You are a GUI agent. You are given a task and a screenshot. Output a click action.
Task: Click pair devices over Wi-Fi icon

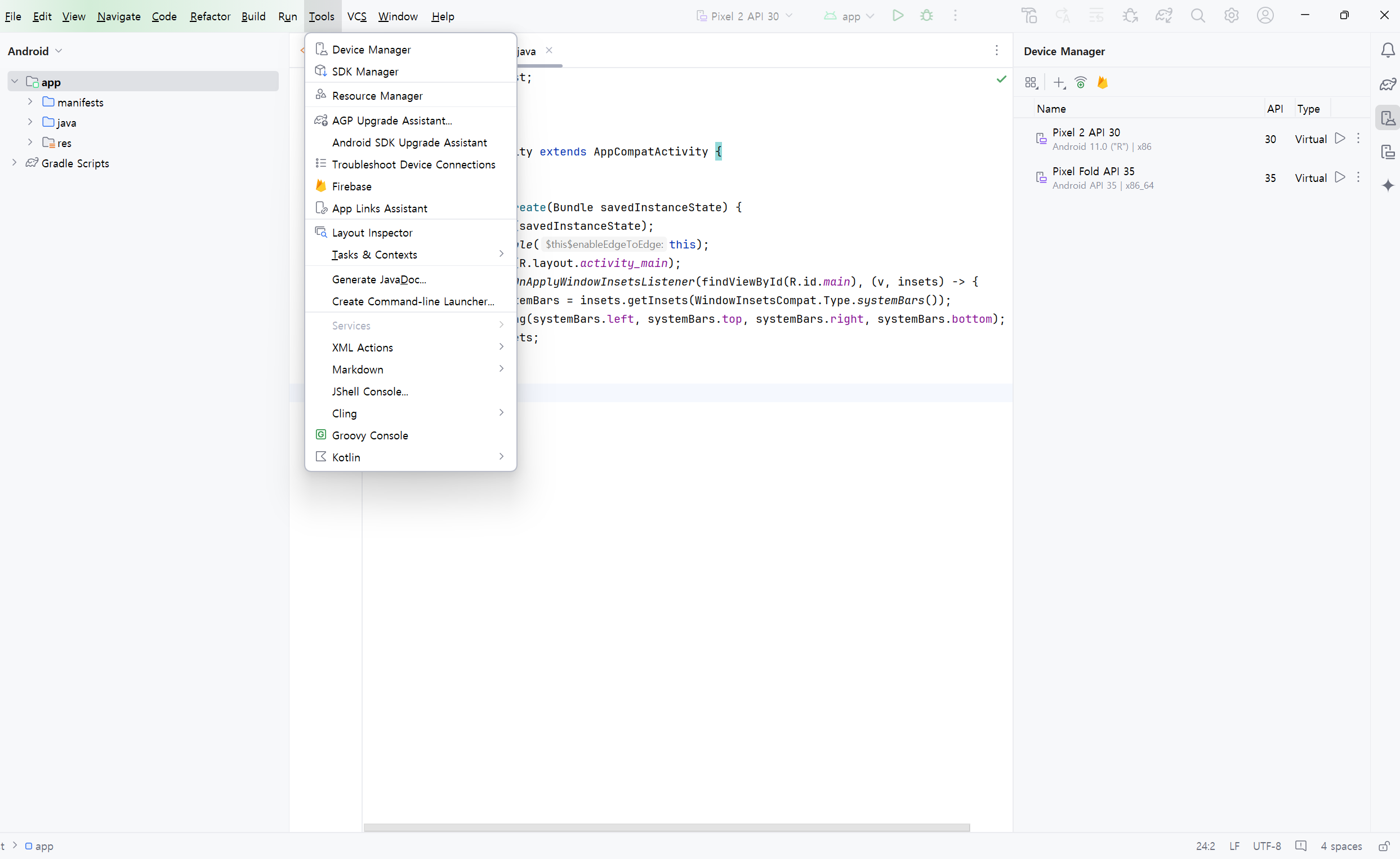tap(1081, 83)
